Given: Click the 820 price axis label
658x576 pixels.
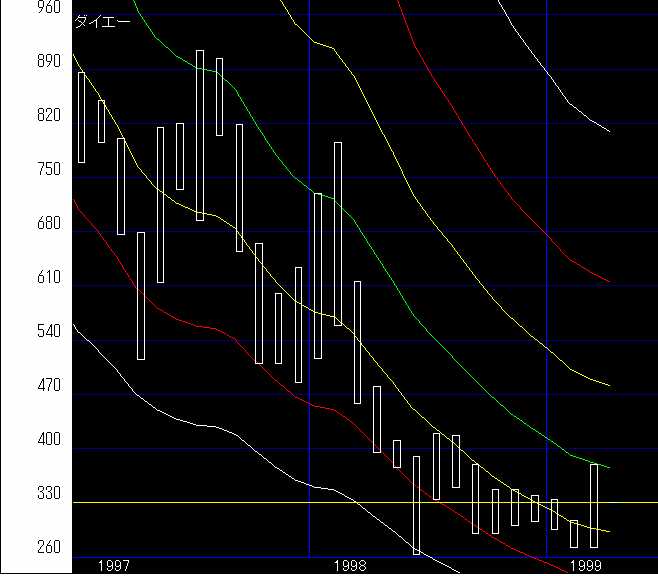Looking at the screenshot, I should click(x=20, y=115).
